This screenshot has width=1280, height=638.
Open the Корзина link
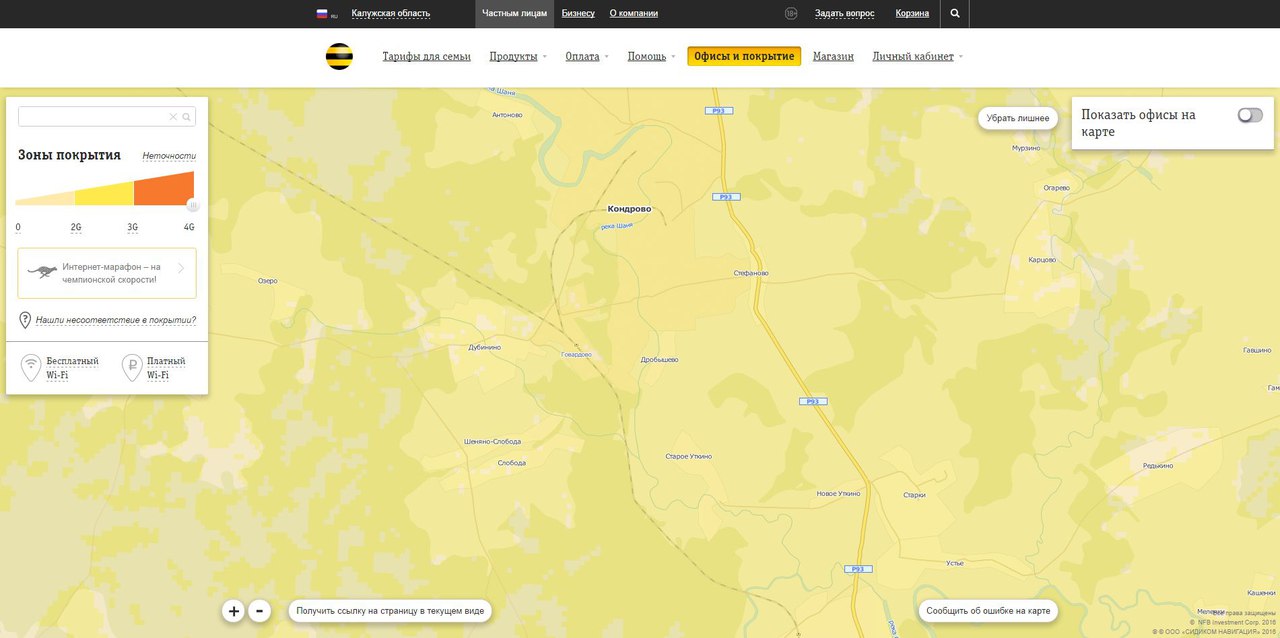point(912,13)
